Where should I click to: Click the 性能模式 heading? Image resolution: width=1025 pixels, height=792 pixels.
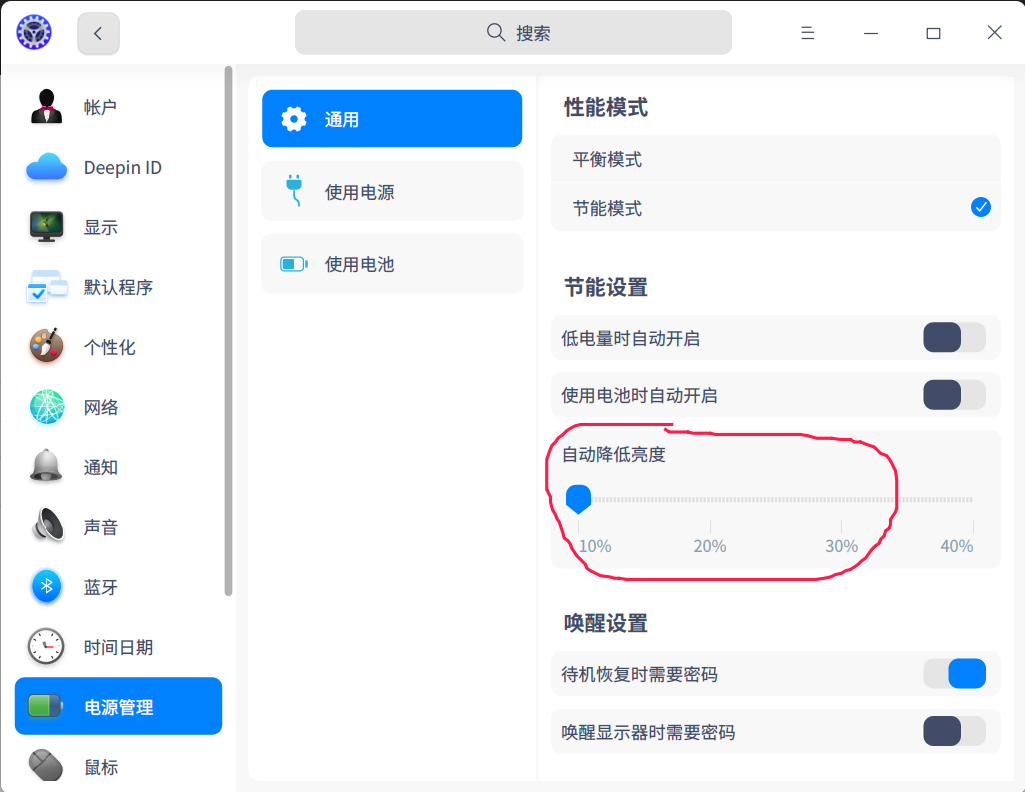606,107
